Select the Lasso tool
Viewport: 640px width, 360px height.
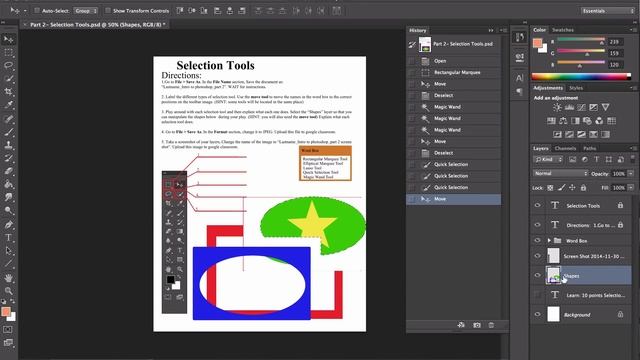click(x=8, y=65)
